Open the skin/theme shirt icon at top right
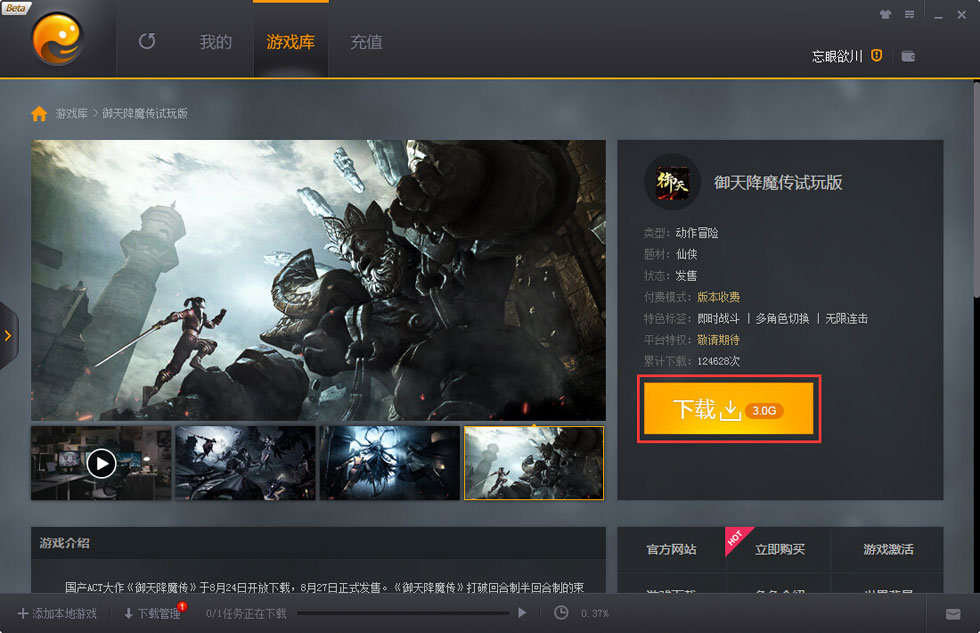 point(886,15)
